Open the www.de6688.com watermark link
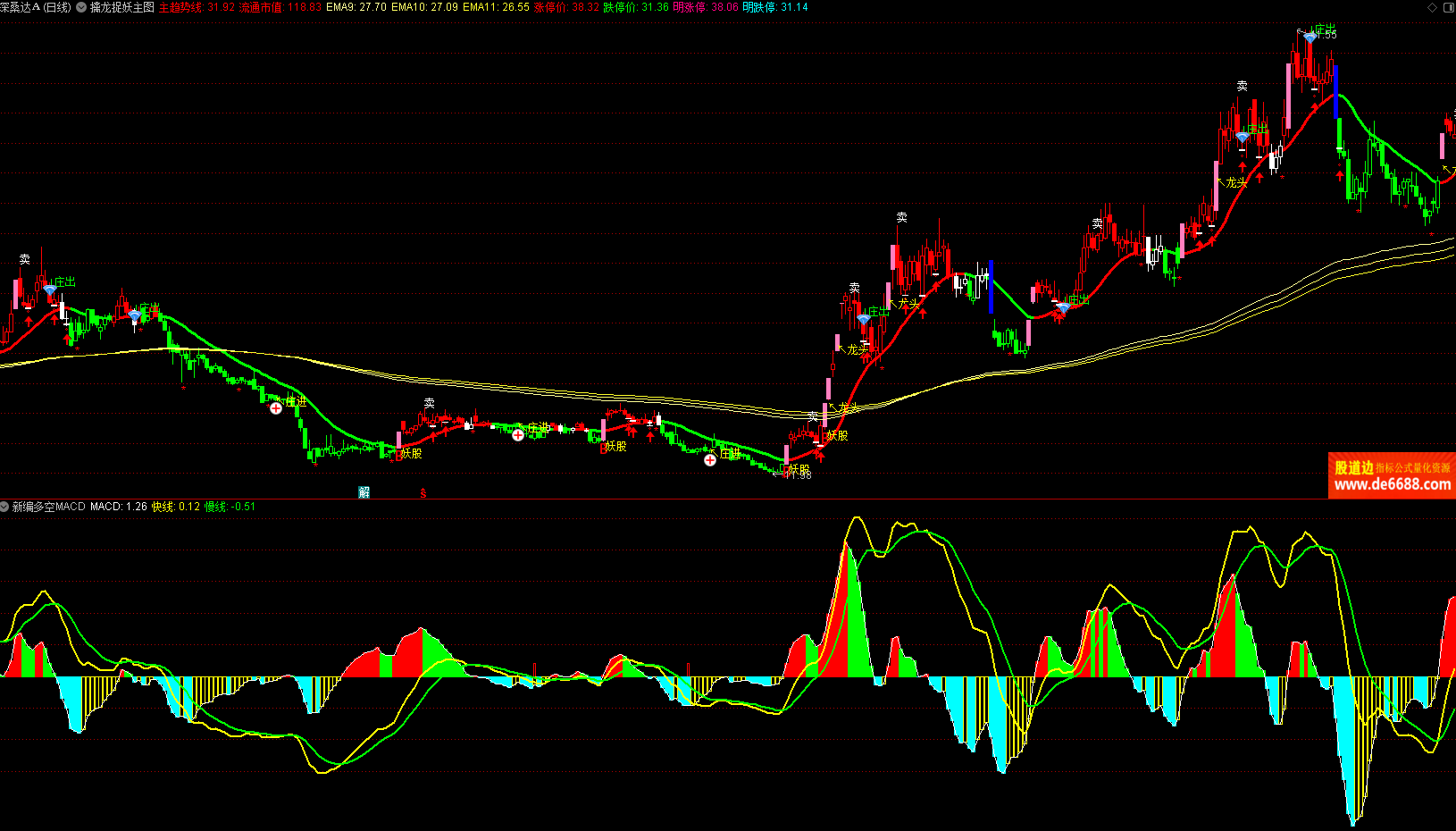The height and width of the screenshot is (831, 1456). coord(1392,484)
